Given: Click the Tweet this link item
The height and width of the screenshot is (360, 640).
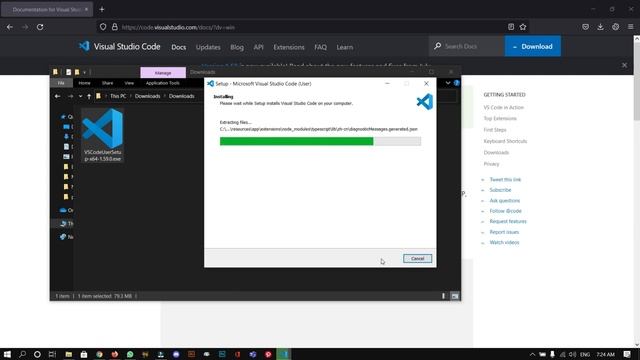Looking at the screenshot, I should pos(505,180).
